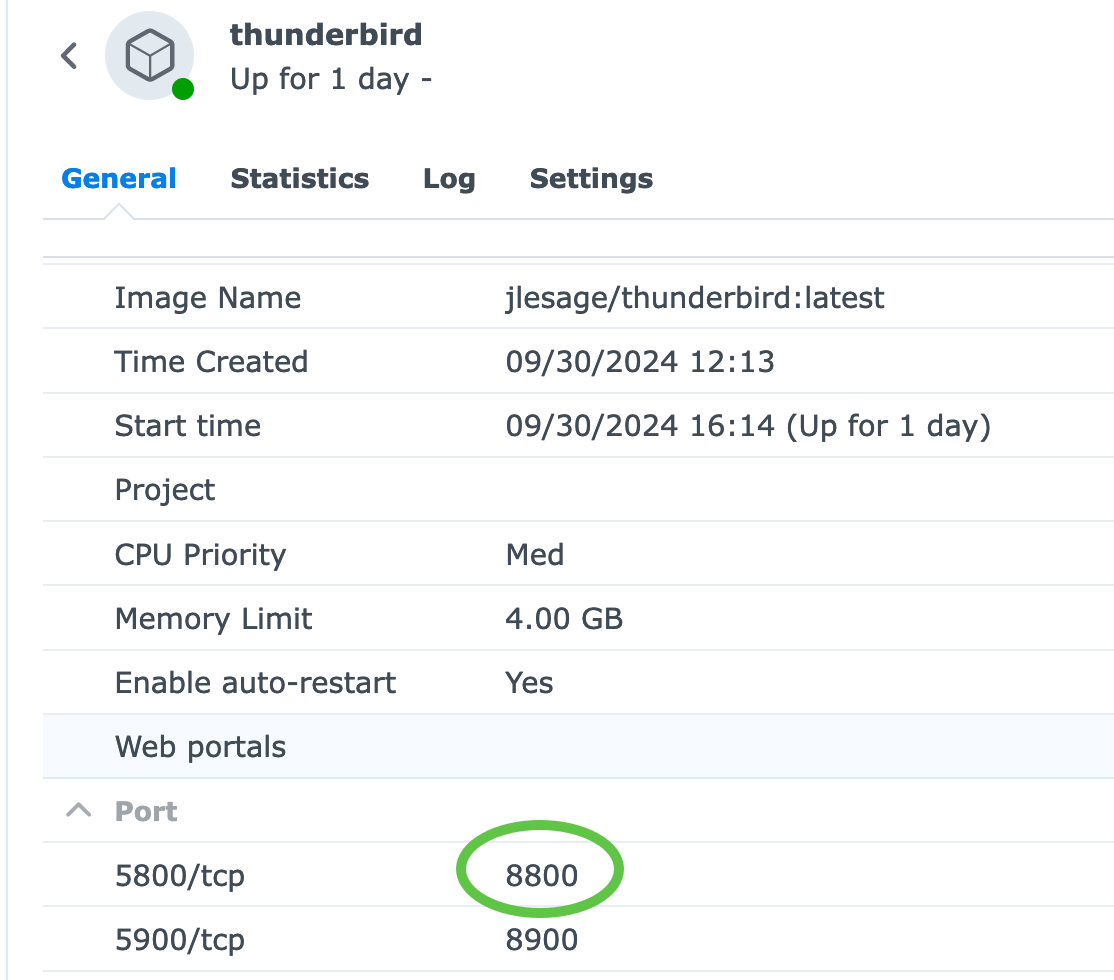Click the Time Created label
The width and height of the screenshot is (1114, 980).
[x=211, y=362]
